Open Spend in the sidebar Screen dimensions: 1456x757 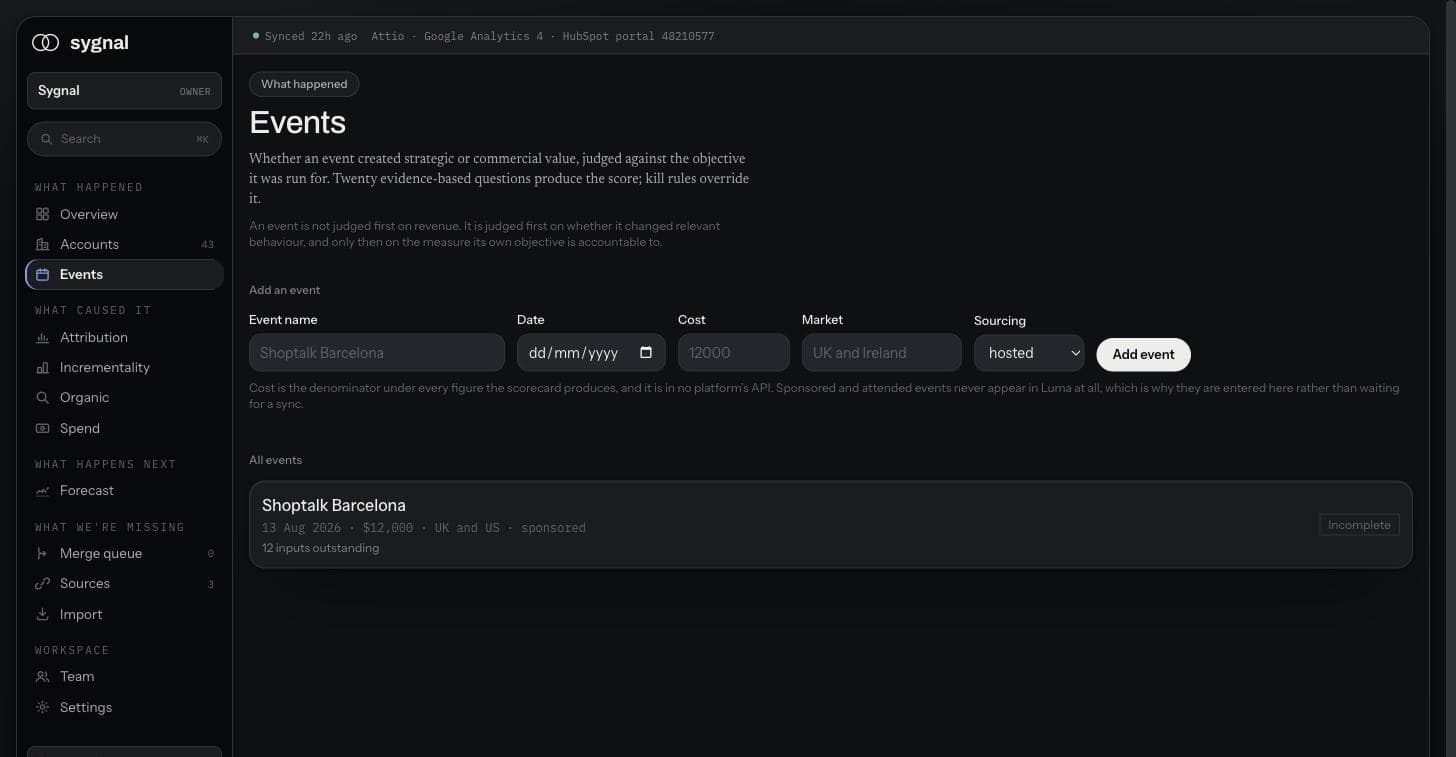pyautogui.click(x=124, y=428)
